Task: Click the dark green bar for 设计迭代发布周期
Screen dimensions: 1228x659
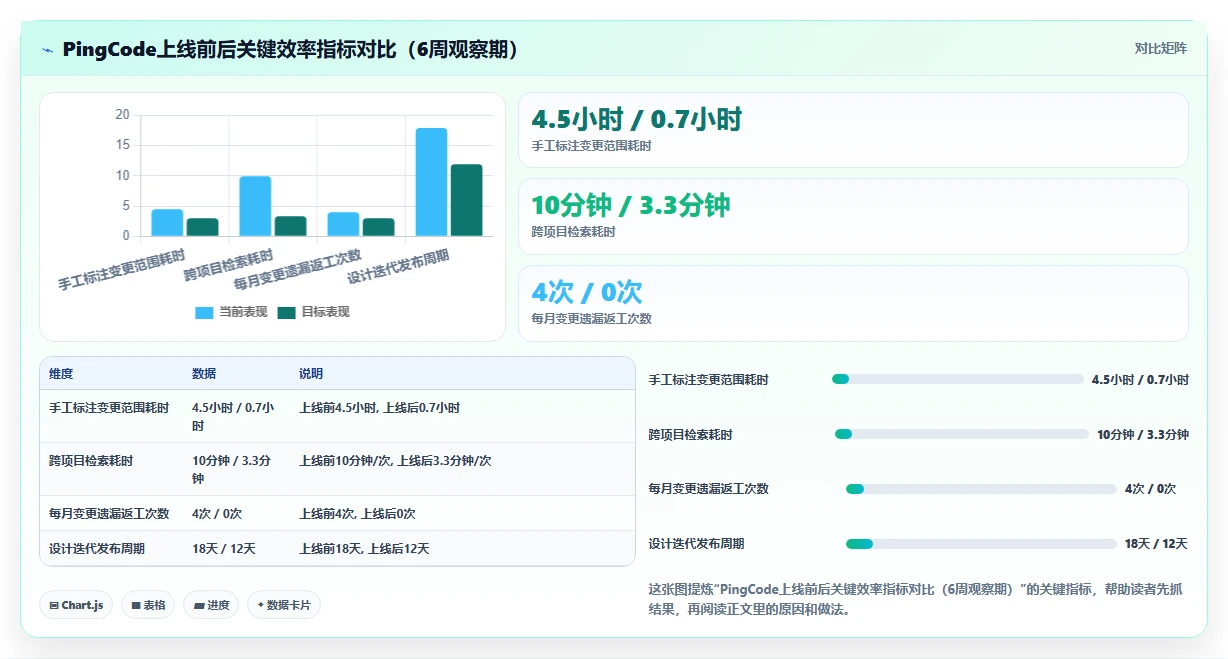Action: (x=466, y=200)
